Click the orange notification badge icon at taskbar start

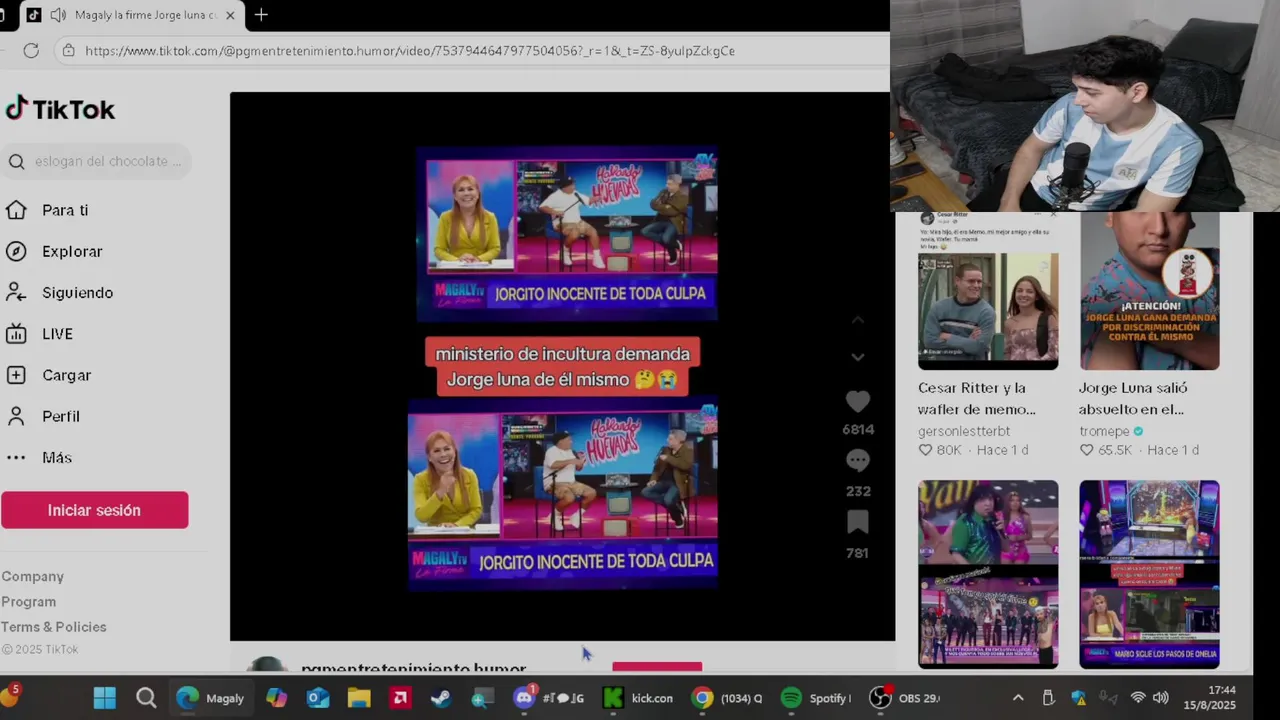9,694
